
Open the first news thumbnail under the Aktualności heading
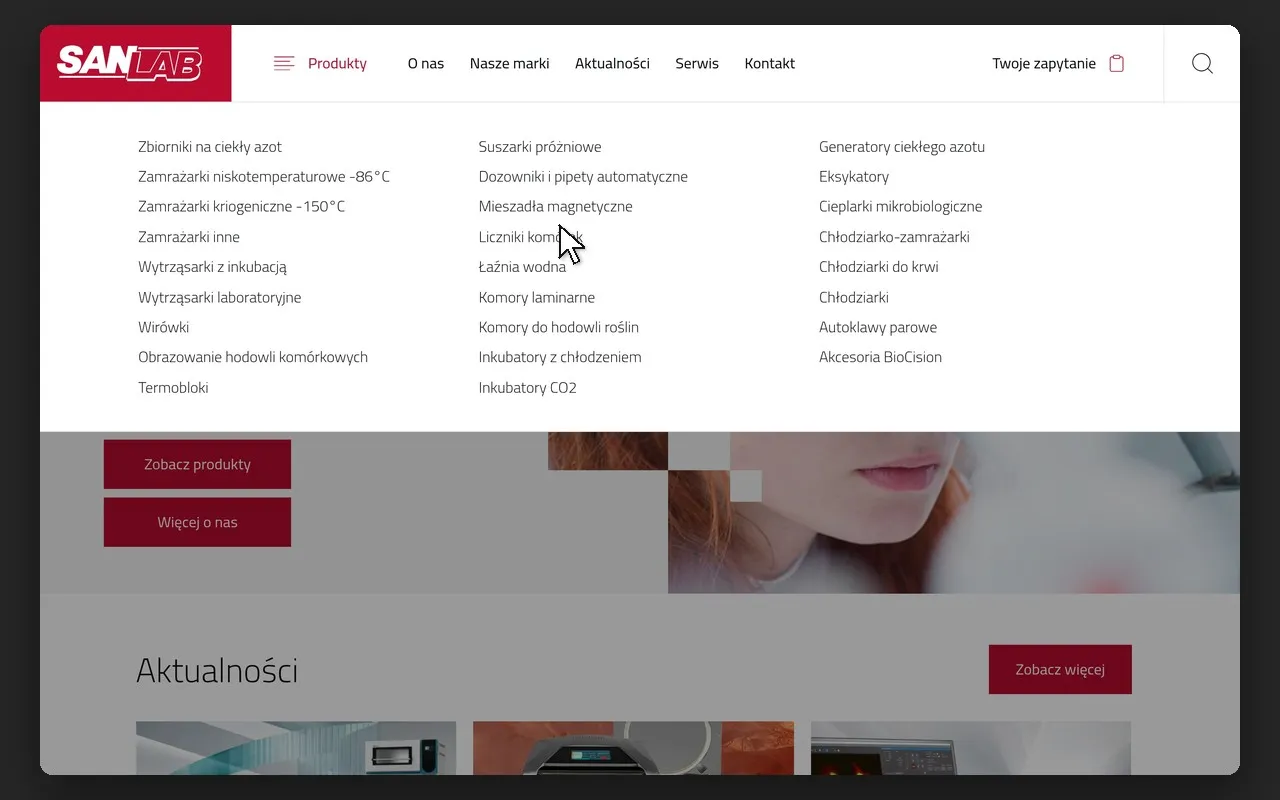click(296, 748)
